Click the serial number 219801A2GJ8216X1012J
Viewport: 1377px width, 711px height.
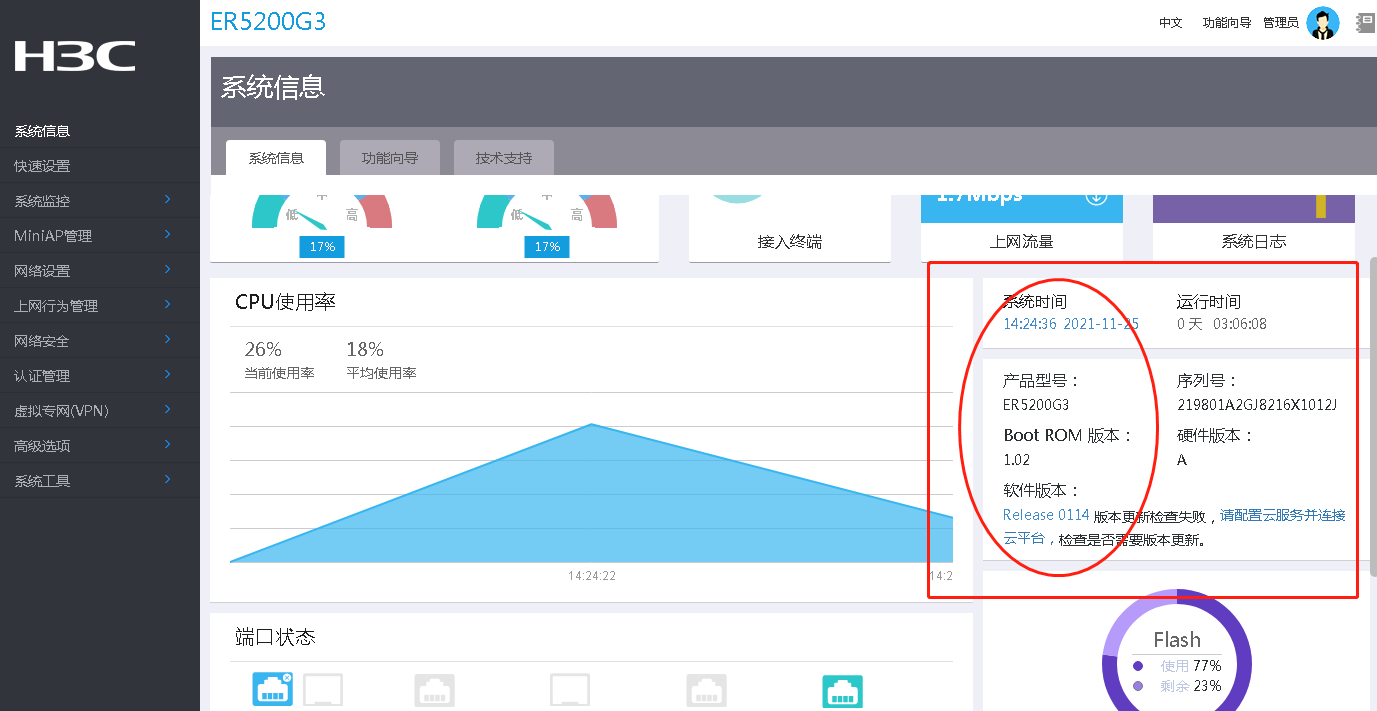1257,405
